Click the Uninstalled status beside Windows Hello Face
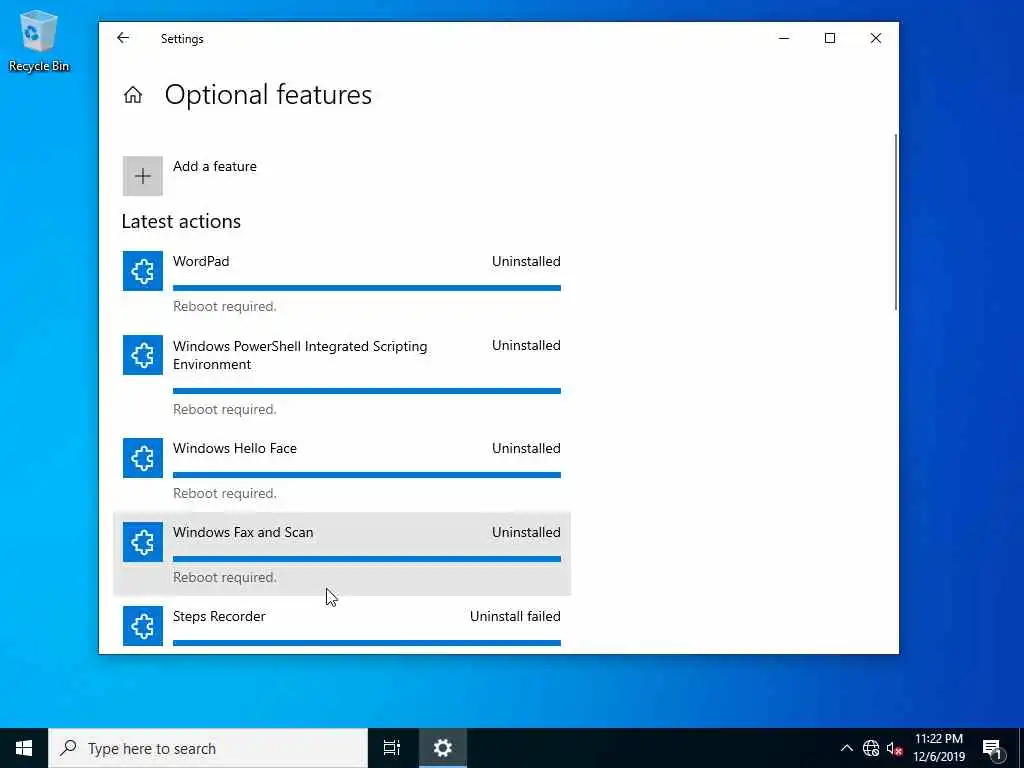 [x=526, y=448]
